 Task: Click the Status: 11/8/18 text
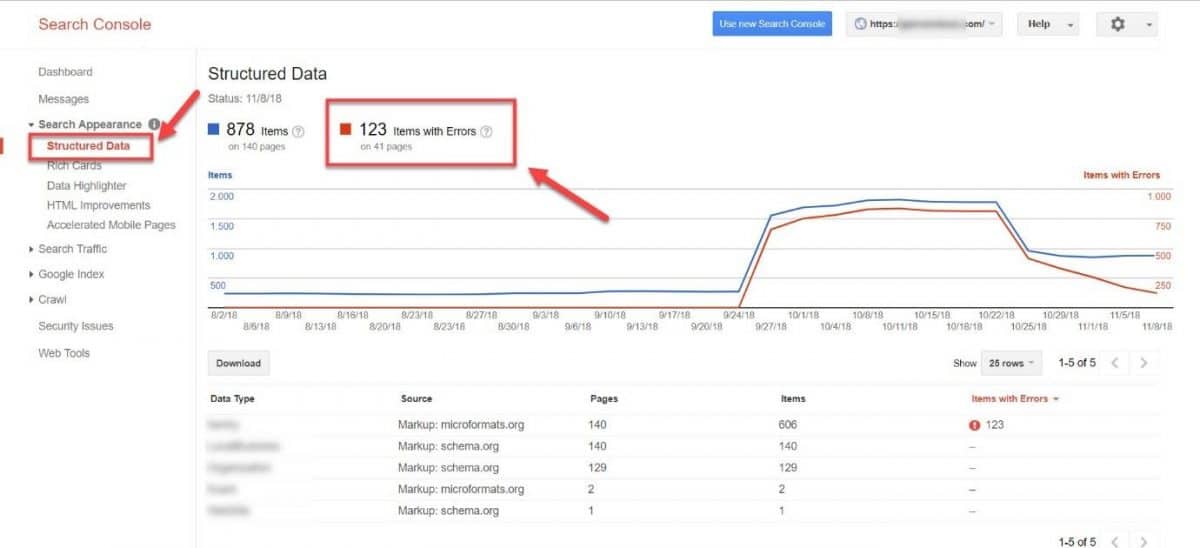pos(247,98)
